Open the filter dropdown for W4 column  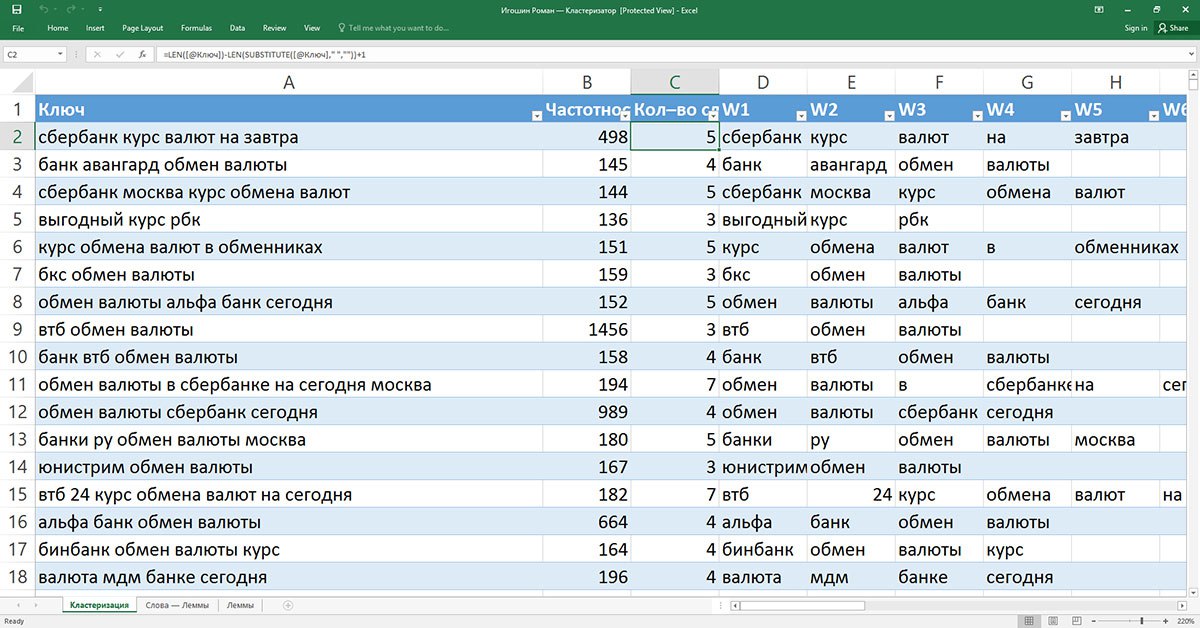point(1064,115)
